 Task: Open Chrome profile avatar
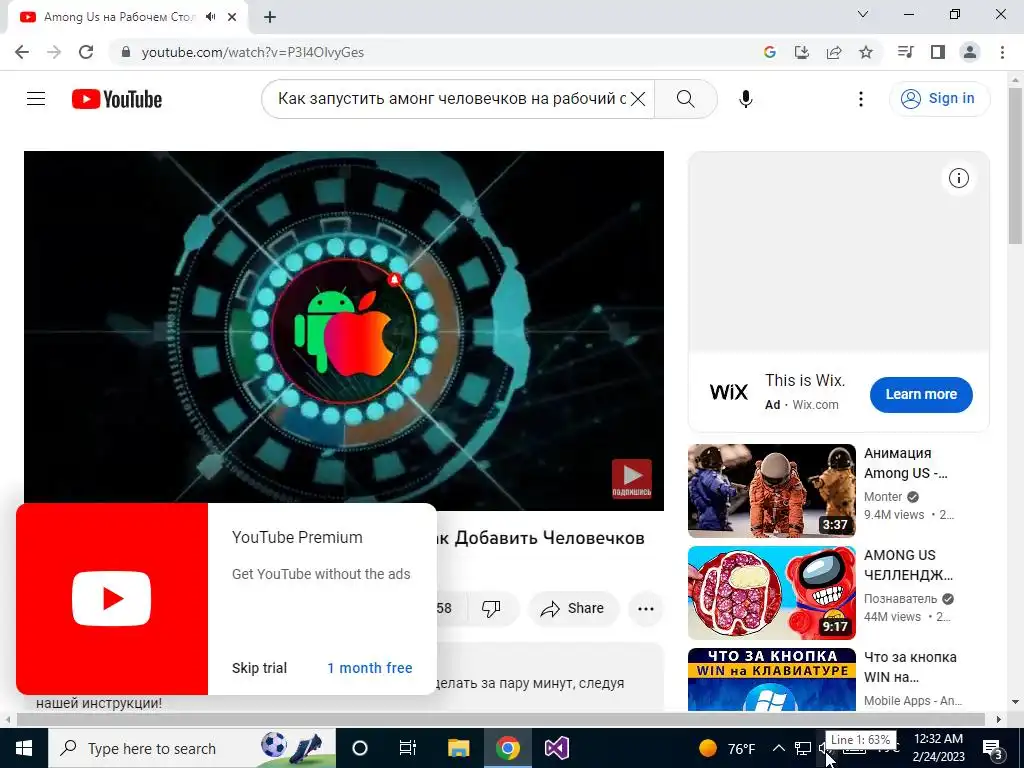pyautogui.click(x=970, y=52)
